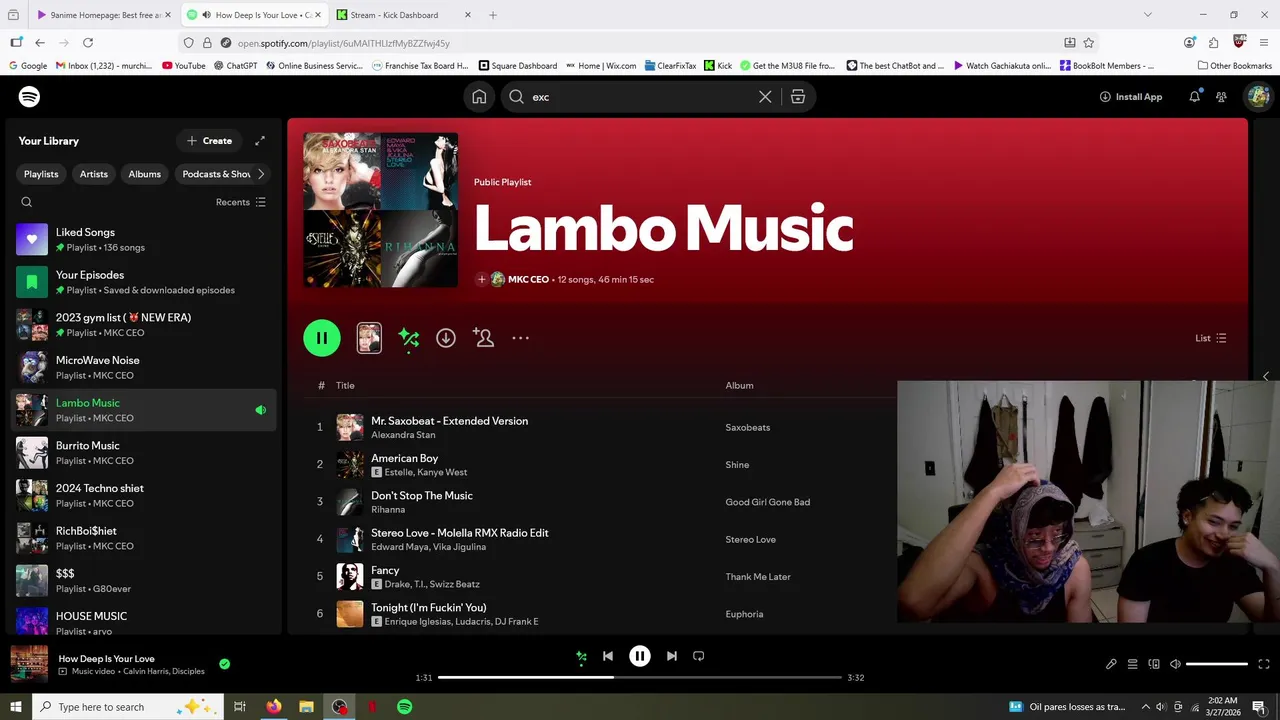Pause playback with the large green playlist button
Viewport: 1280px width, 720px height.
pyautogui.click(x=322, y=338)
